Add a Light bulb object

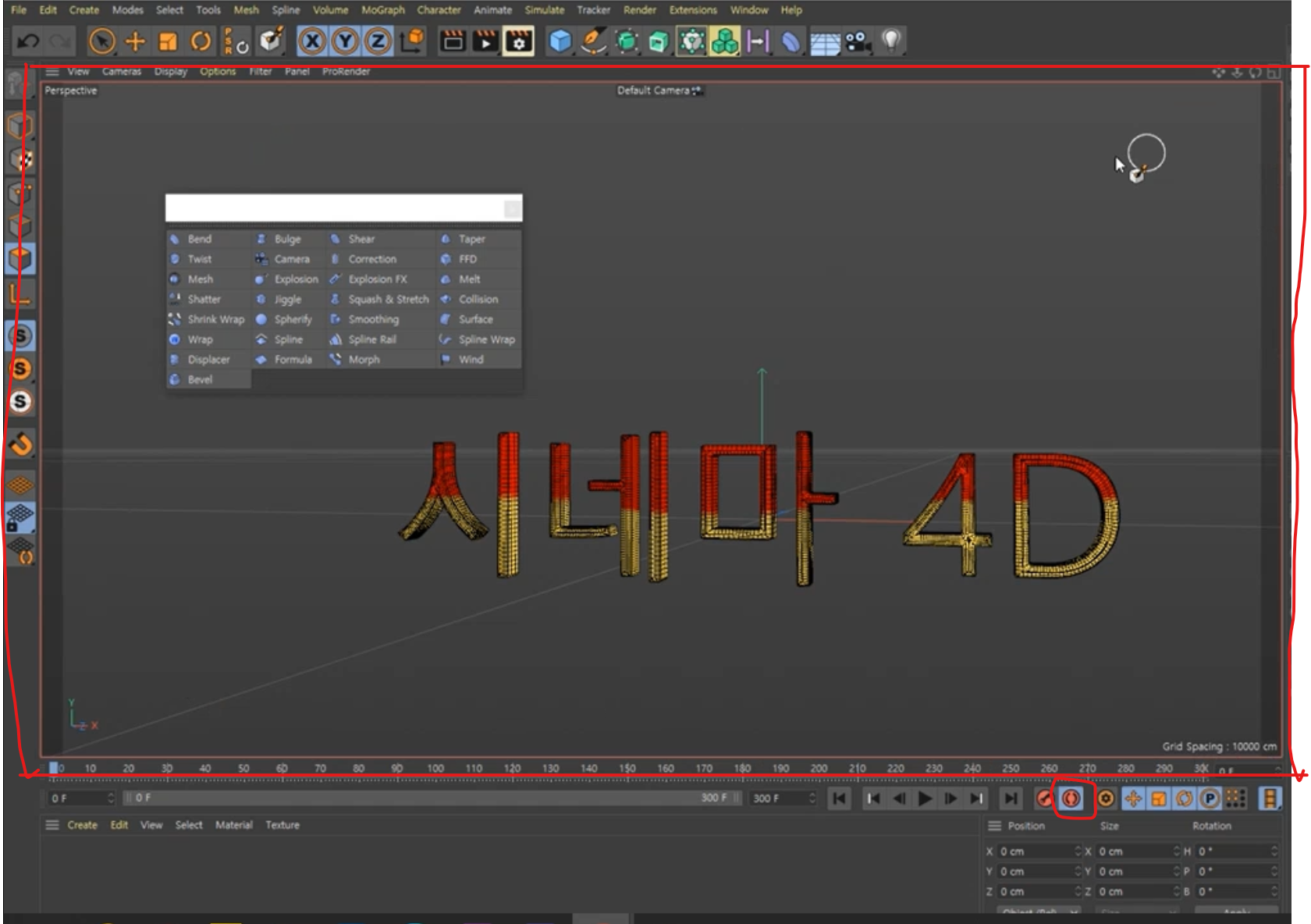point(891,41)
